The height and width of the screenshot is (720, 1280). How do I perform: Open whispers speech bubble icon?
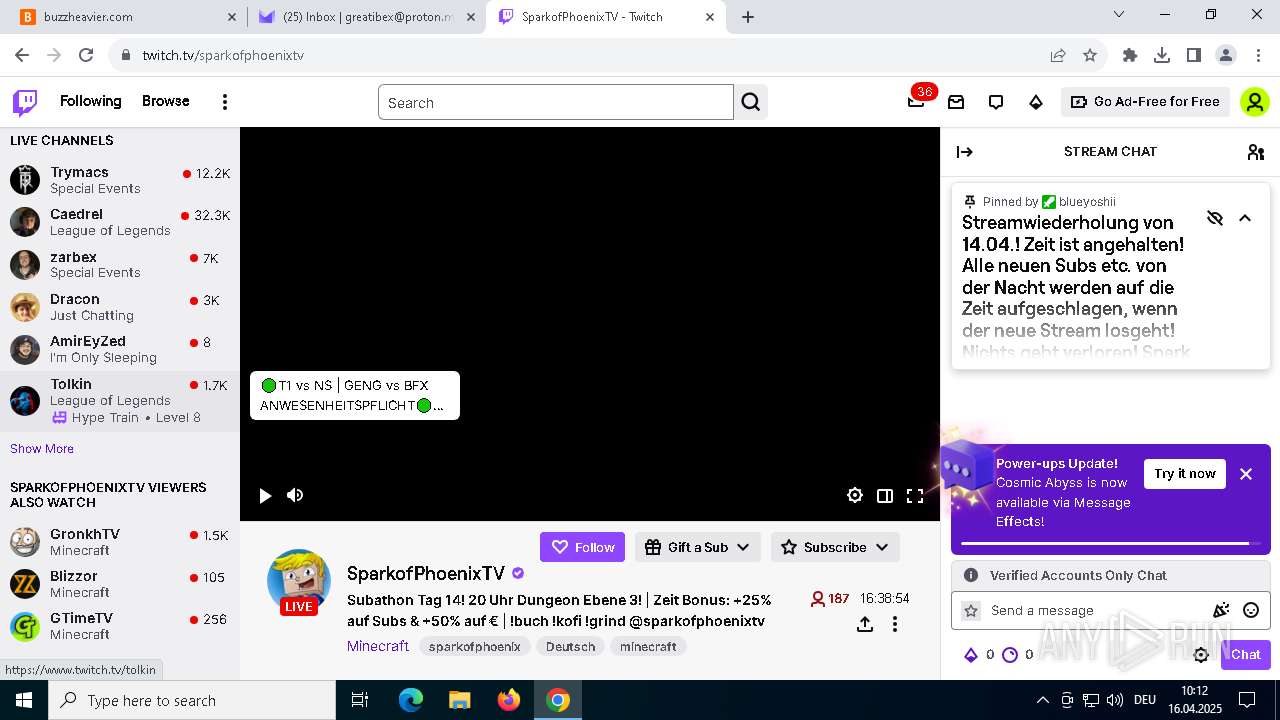(996, 102)
